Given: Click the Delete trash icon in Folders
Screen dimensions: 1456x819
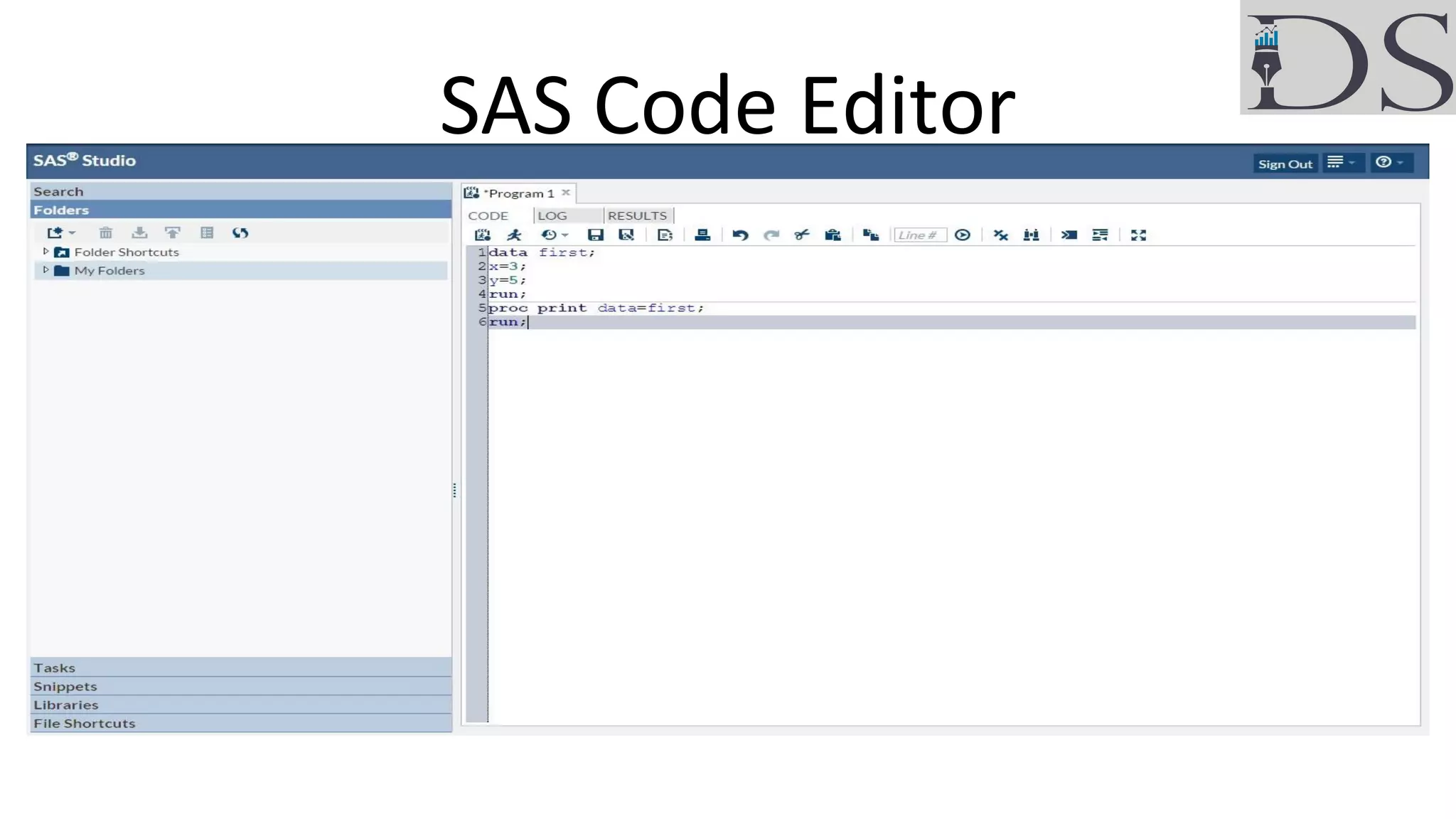Looking at the screenshot, I should pos(106,232).
